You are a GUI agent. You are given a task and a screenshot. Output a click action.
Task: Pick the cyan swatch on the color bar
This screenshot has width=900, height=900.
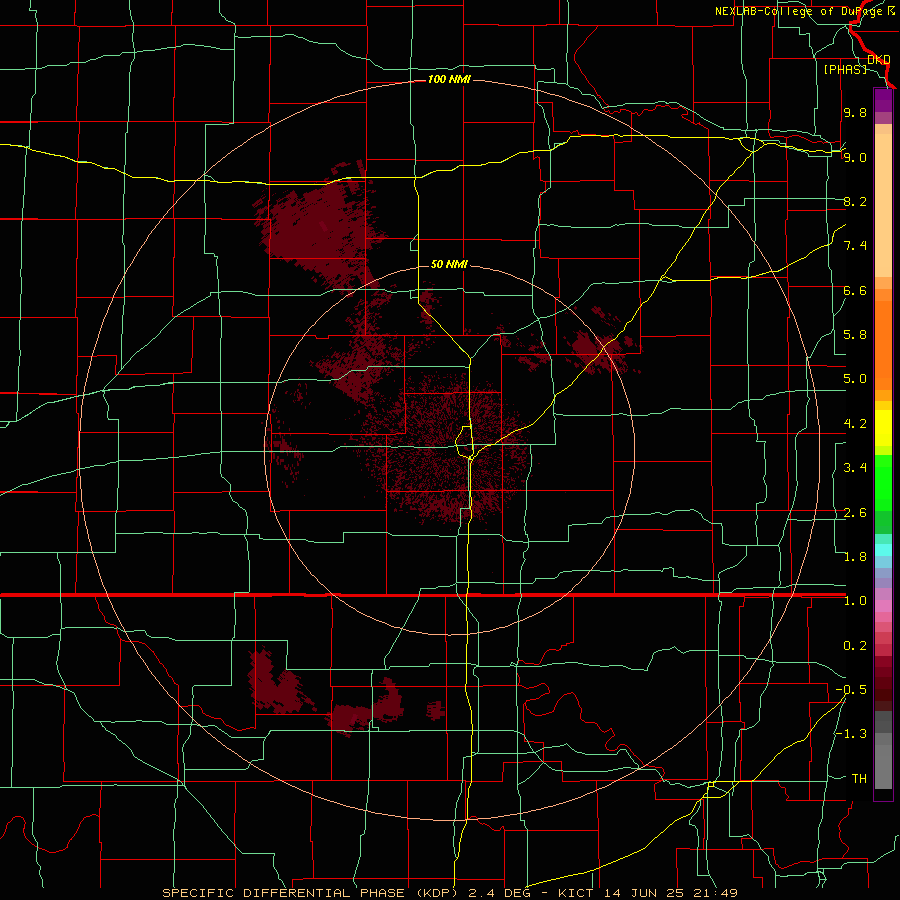[x=883, y=550]
